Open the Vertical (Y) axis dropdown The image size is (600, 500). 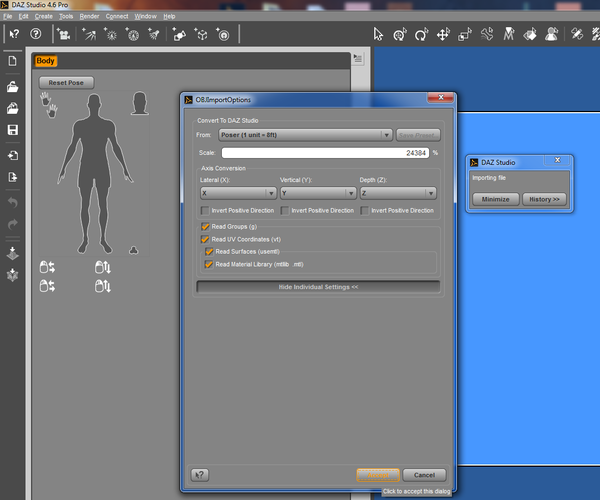coord(318,193)
